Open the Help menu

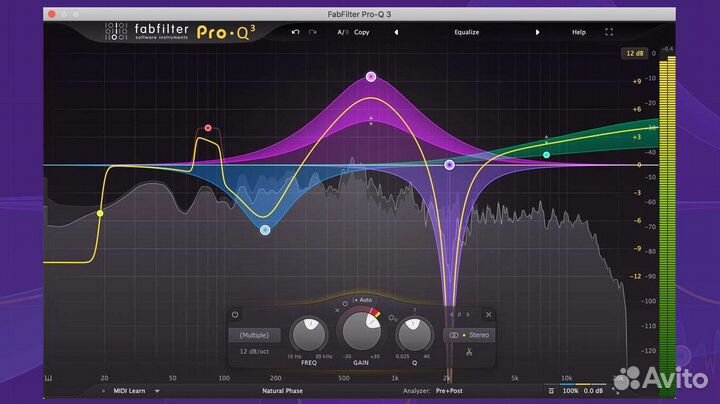(x=578, y=32)
